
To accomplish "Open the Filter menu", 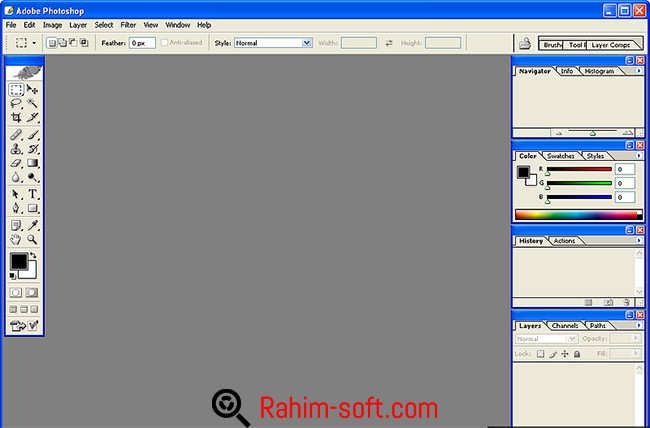I will pyautogui.click(x=128, y=25).
